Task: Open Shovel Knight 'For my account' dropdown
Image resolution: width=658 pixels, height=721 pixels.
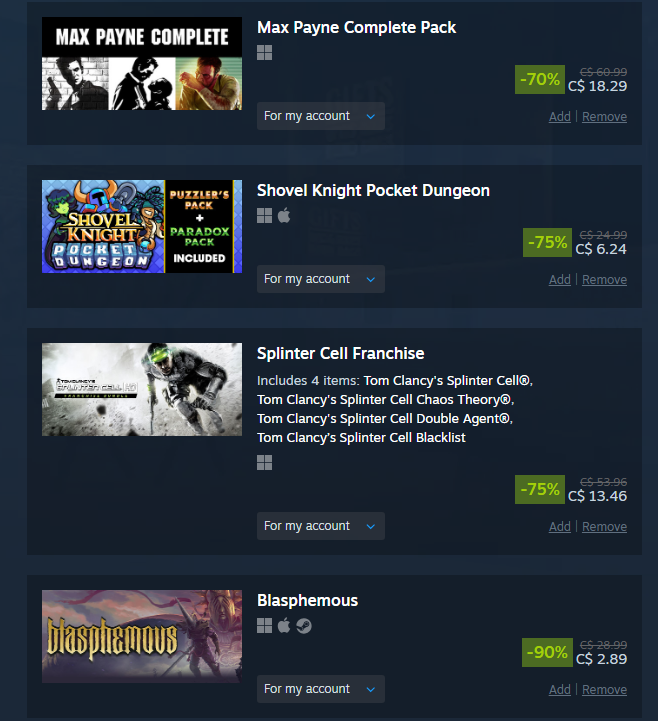Action: pos(320,279)
